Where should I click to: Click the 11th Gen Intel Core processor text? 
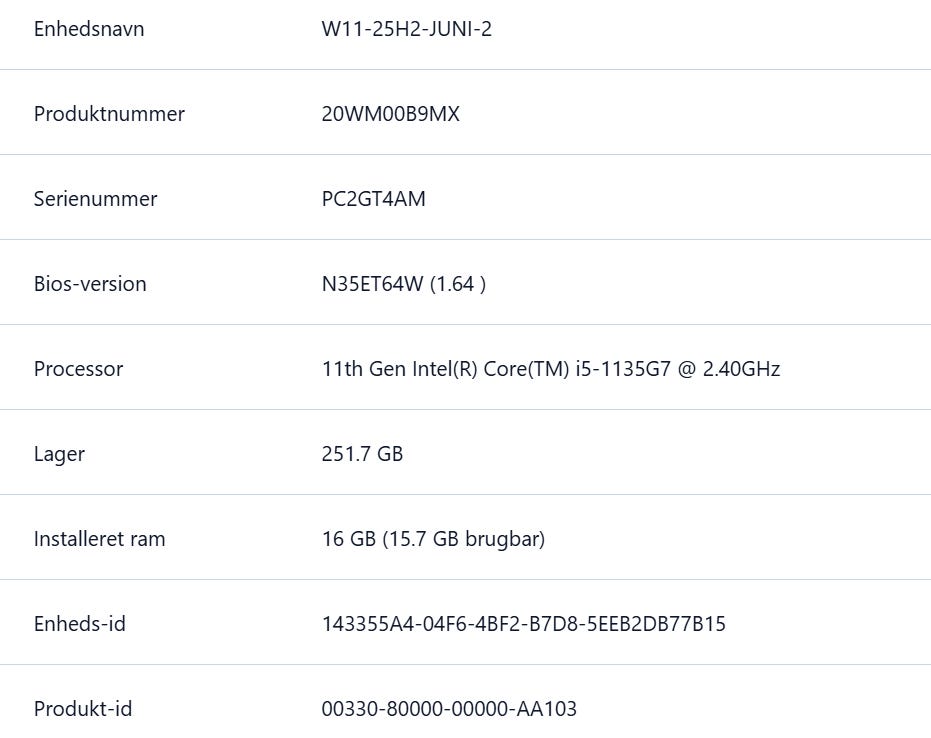point(551,369)
